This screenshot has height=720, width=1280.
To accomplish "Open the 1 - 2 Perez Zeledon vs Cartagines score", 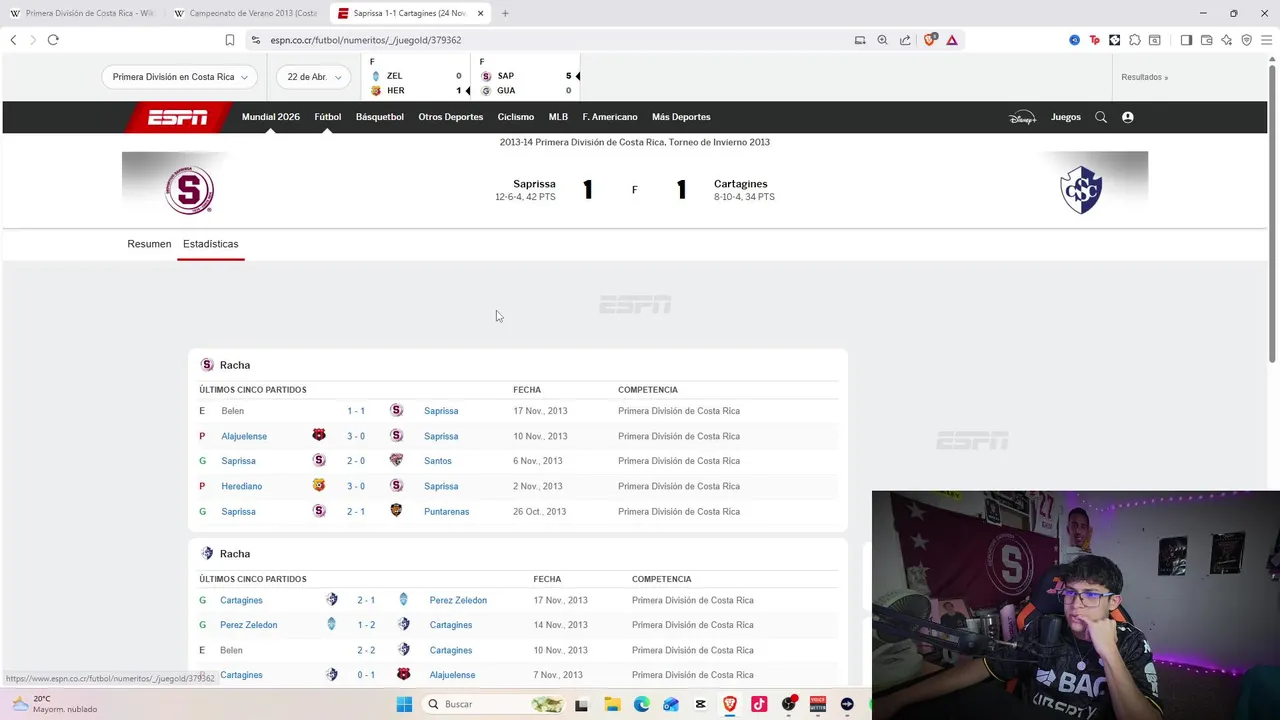I will coord(366,625).
